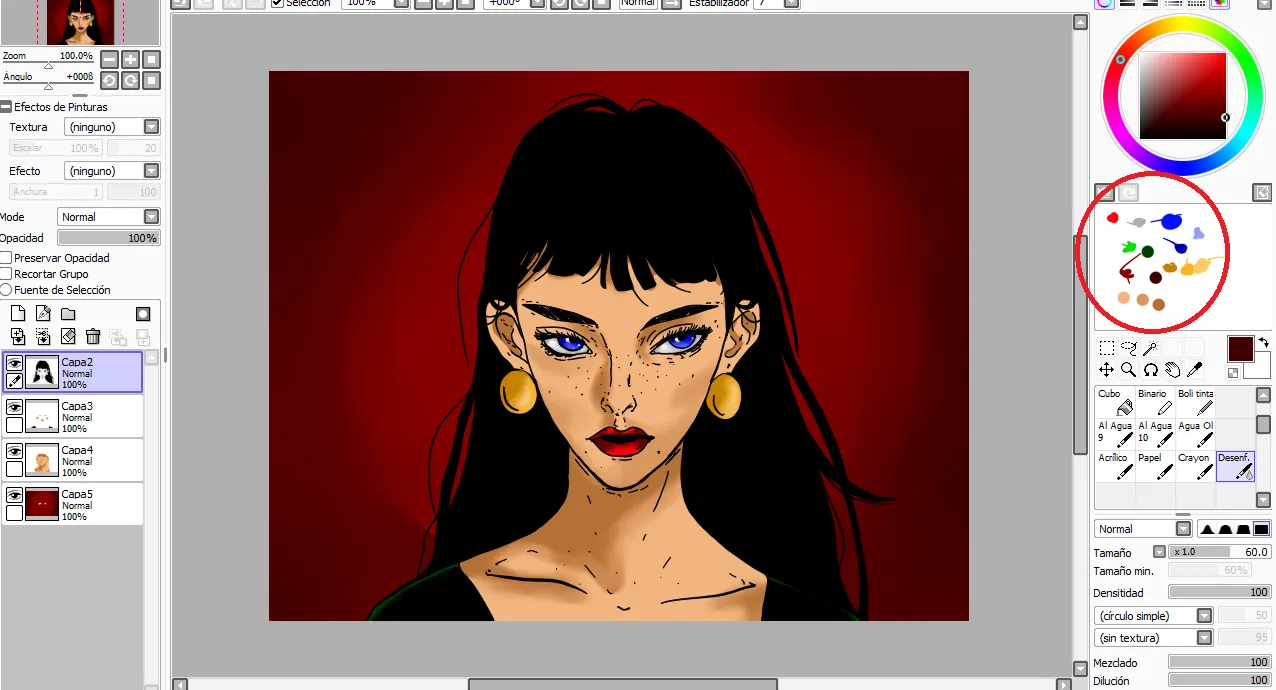The image size is (1276, 690).
Task: Hide the Capa2 layer via eye icon
Action: point(15,364)
